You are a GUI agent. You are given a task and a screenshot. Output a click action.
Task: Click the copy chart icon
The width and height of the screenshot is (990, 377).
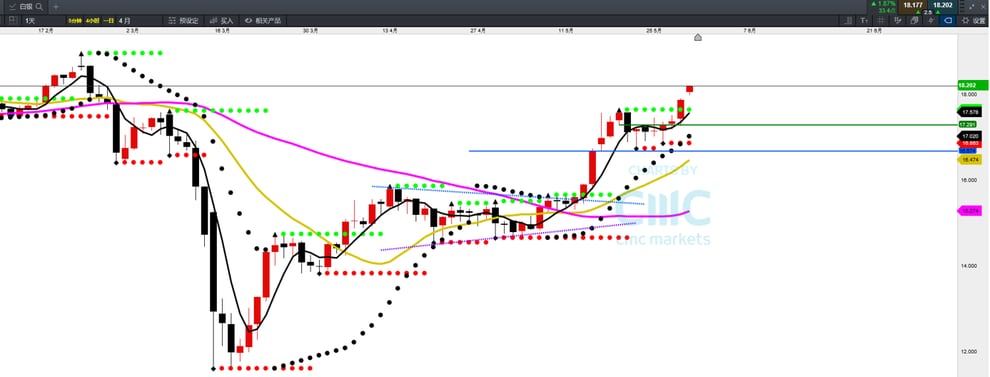[x=914, y=20]
